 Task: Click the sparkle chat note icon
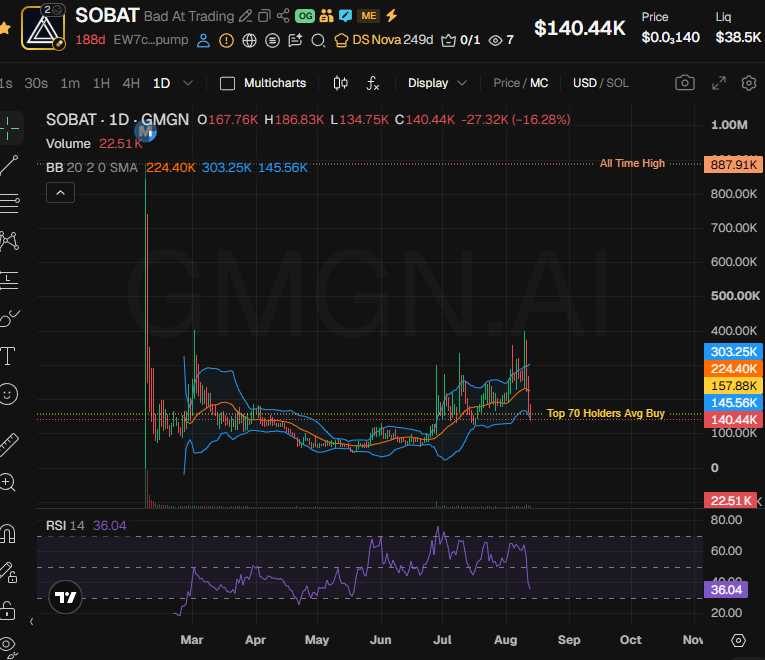tap(295, 40)
